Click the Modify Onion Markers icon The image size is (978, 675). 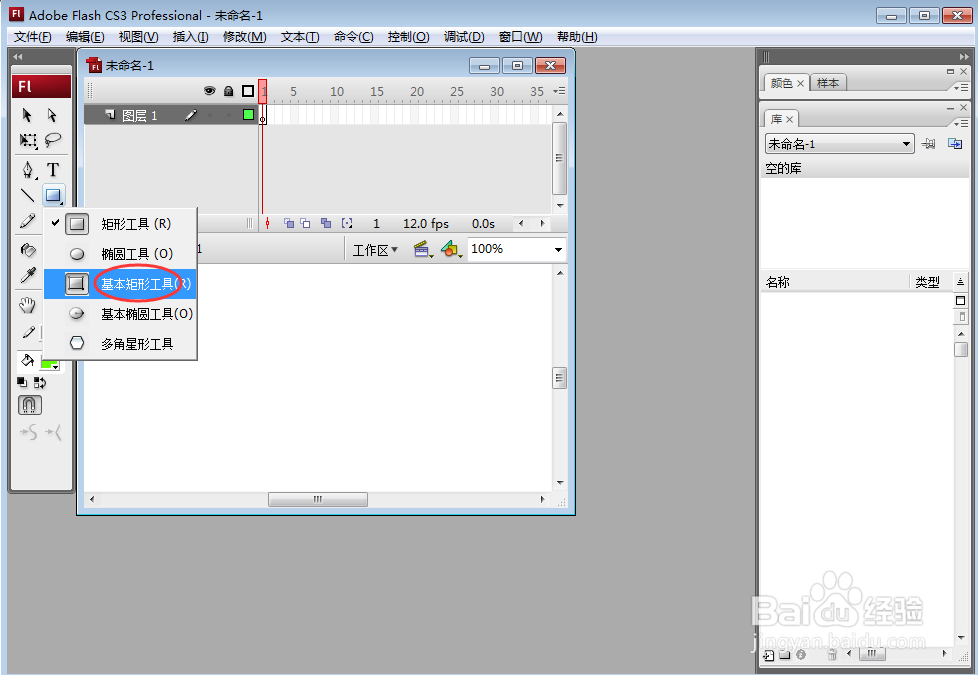[347, 223]
